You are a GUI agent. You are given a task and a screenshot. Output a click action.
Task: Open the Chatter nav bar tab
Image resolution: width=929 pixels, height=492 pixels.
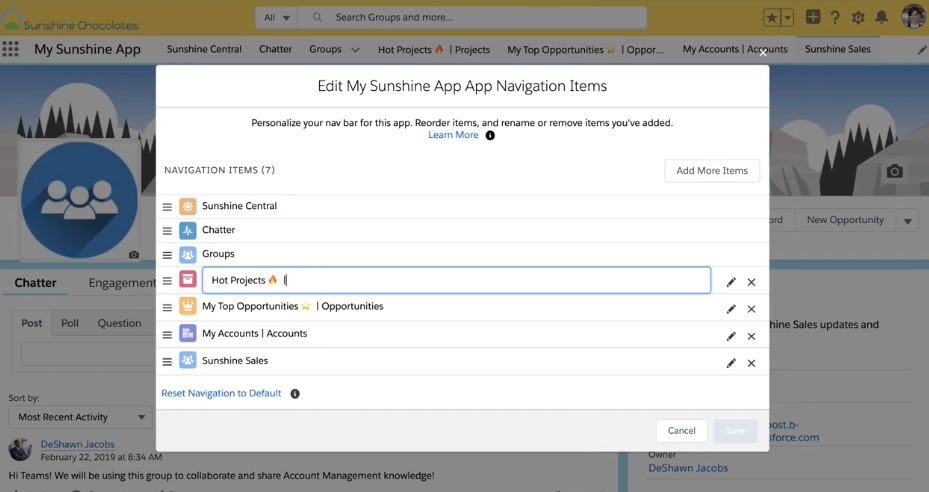coord(276,49)
